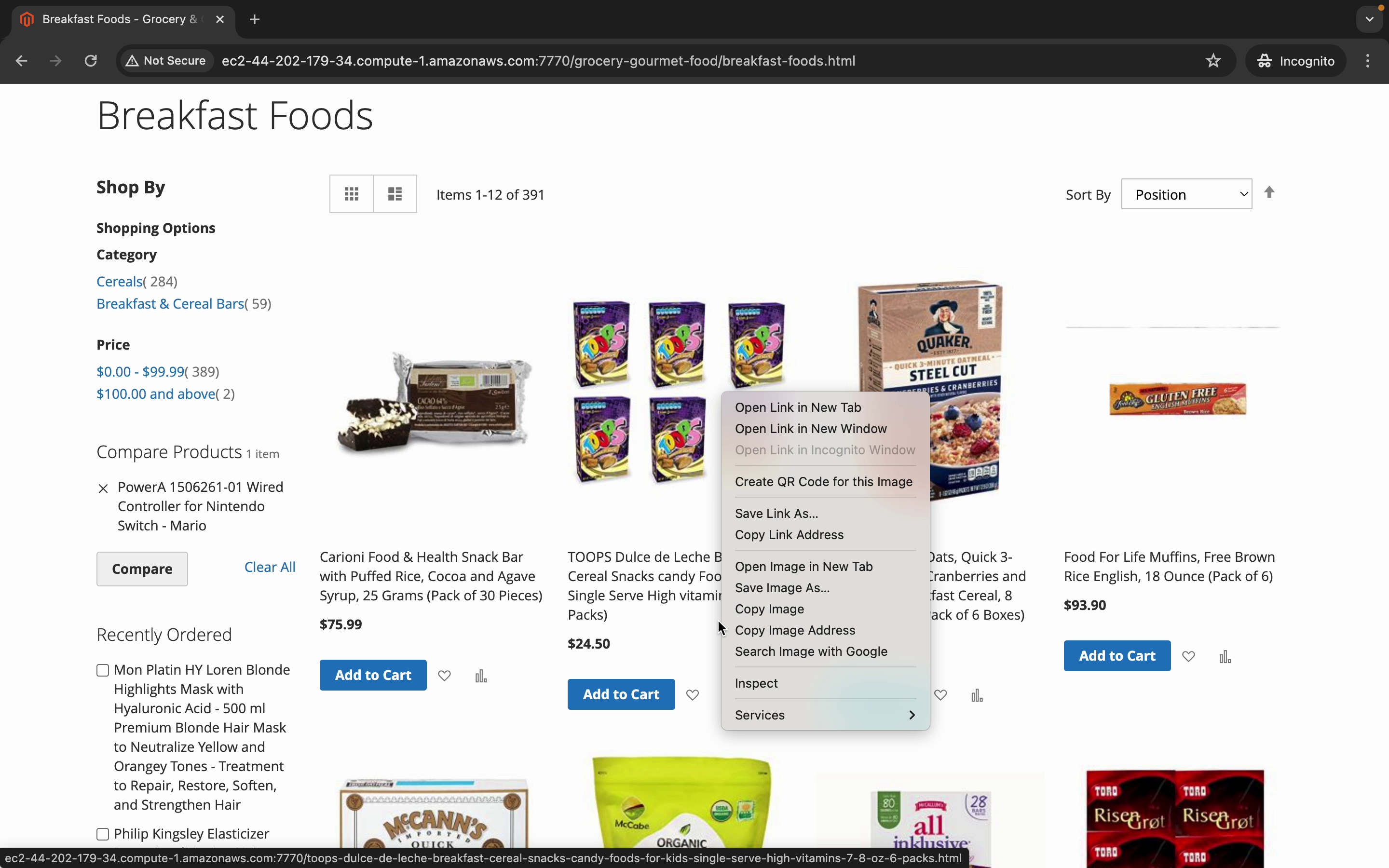Add Food For Life Muffins to compare
The width and height of the screenshot is (1389, 868).
[1225, 656]
